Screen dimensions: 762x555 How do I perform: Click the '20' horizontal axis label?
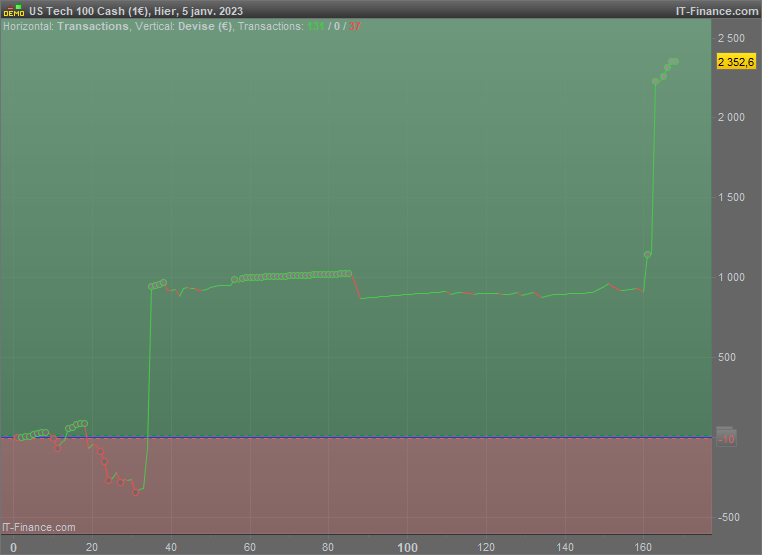[x=92, y=547]
